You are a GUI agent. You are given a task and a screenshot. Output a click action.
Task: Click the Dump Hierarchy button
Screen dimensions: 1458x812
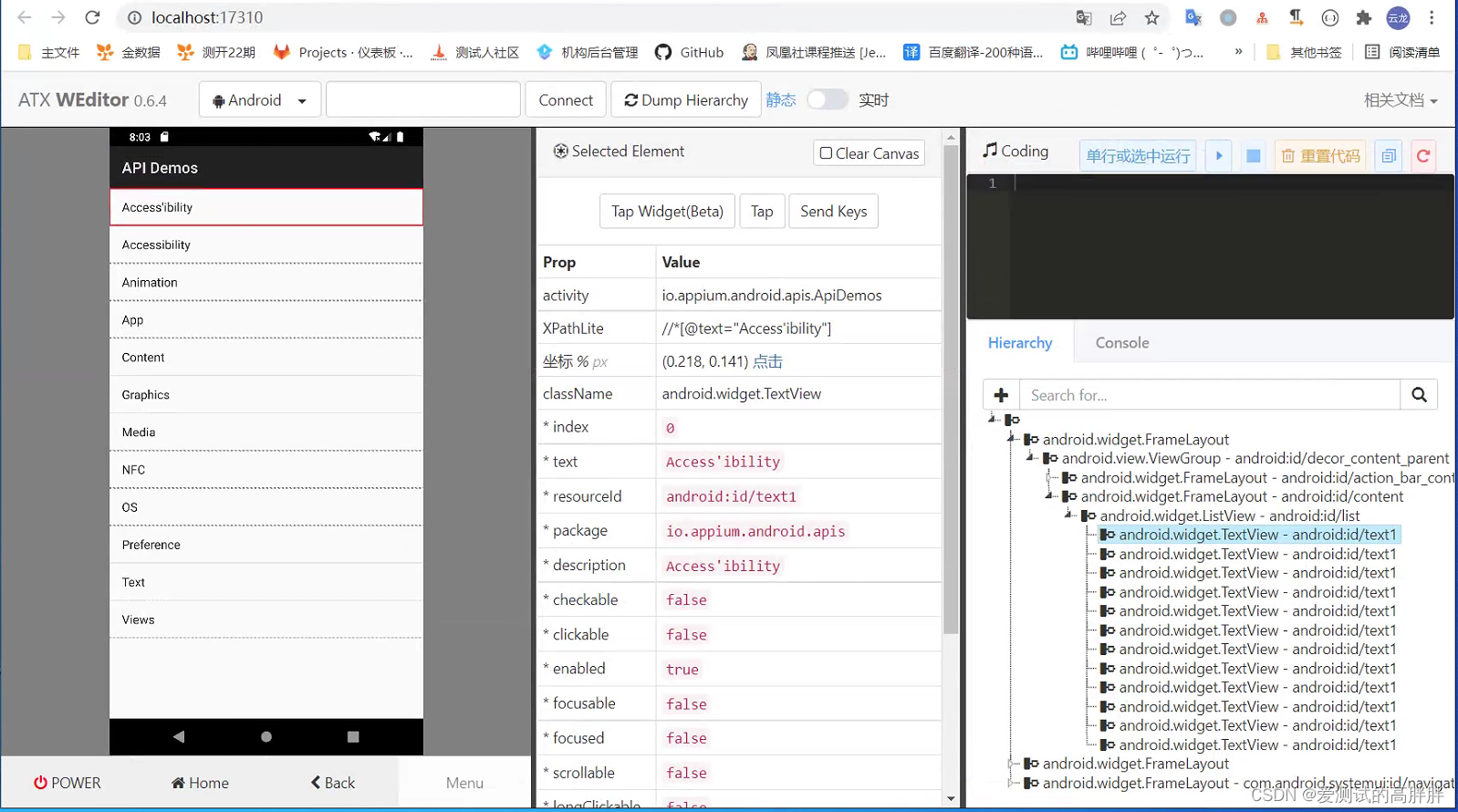(x=686, y=99)
